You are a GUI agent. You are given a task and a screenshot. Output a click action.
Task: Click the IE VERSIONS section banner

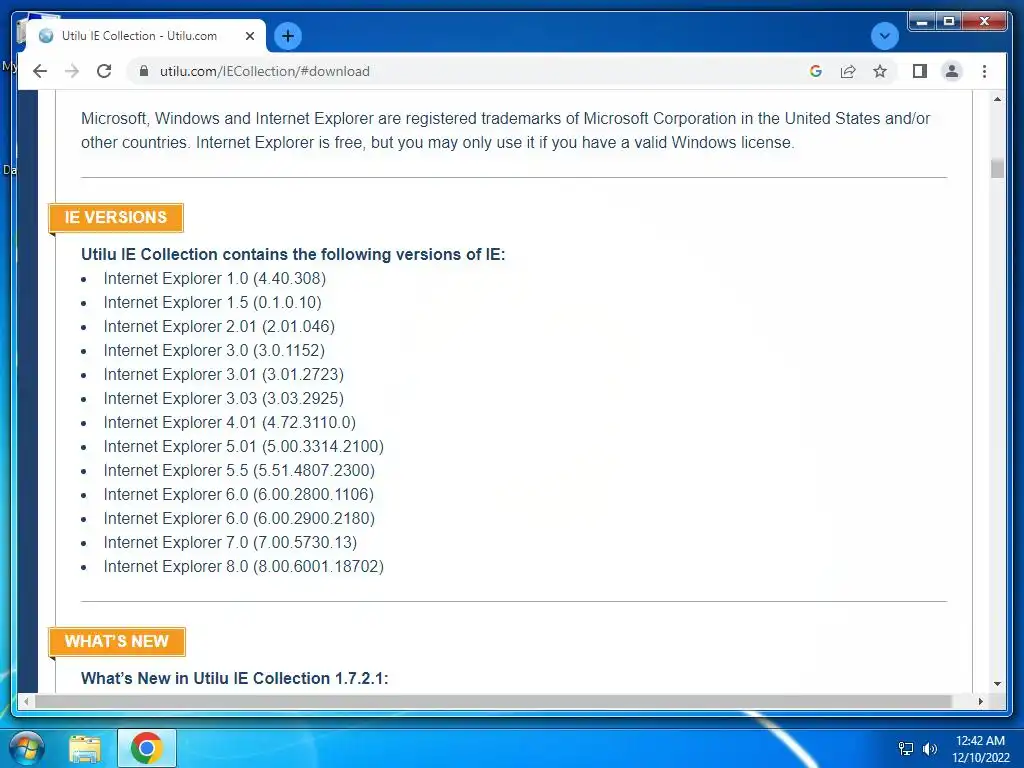(x=116, y=217)
